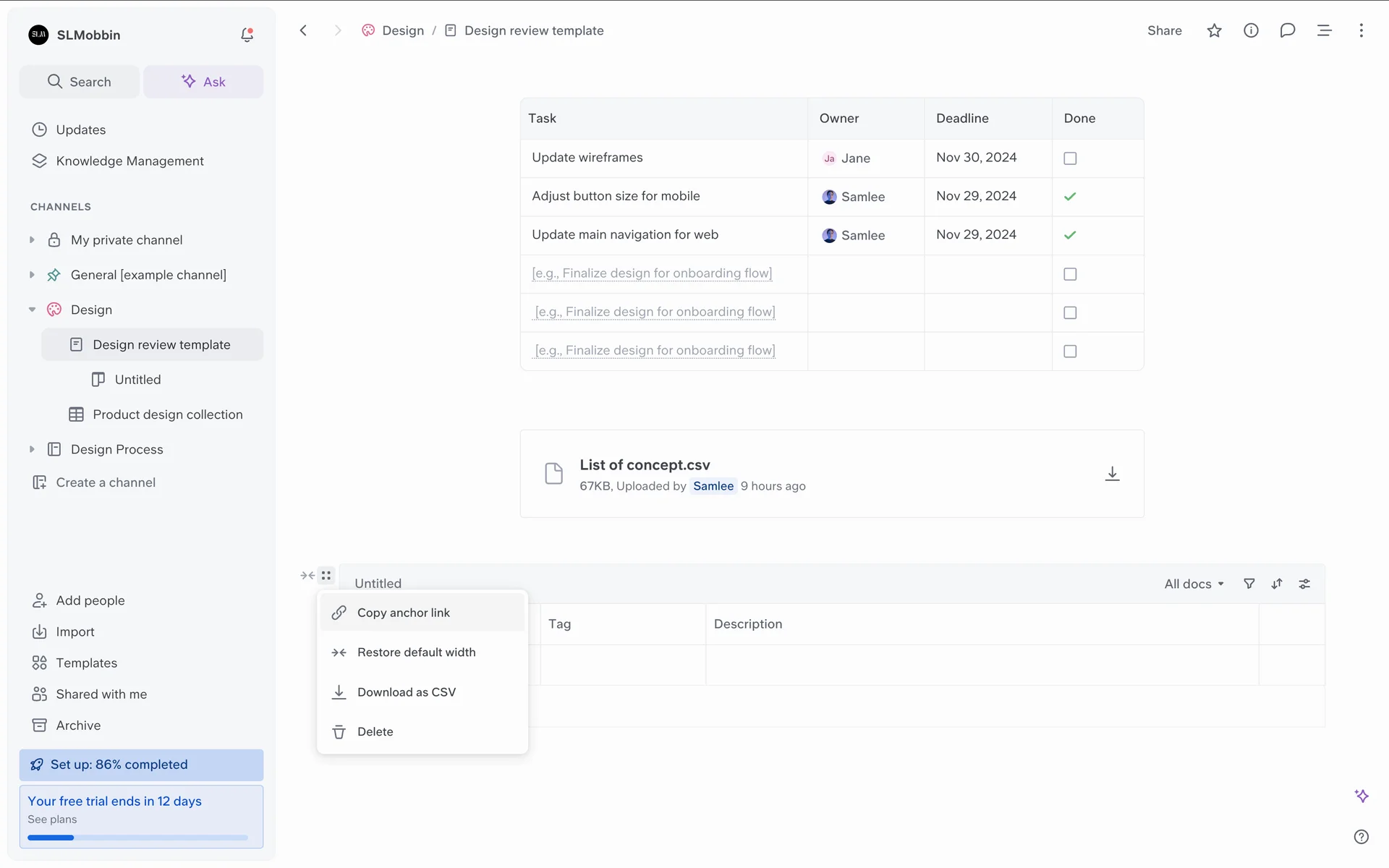Open the comments panel icon
This screenshot has height=868, width=1389.
click(1287, 30)
